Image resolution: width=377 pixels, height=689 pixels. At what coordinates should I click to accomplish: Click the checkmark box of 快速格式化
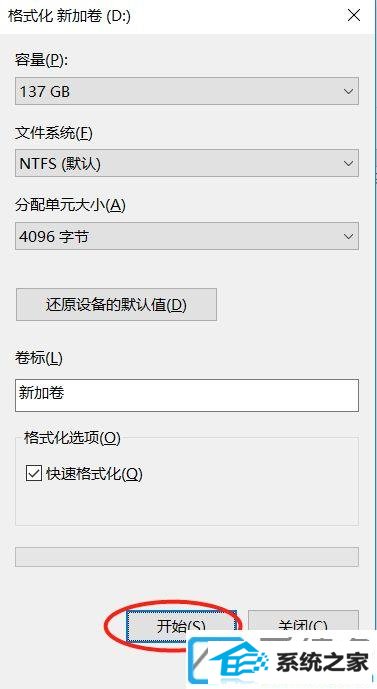(34, 474)
